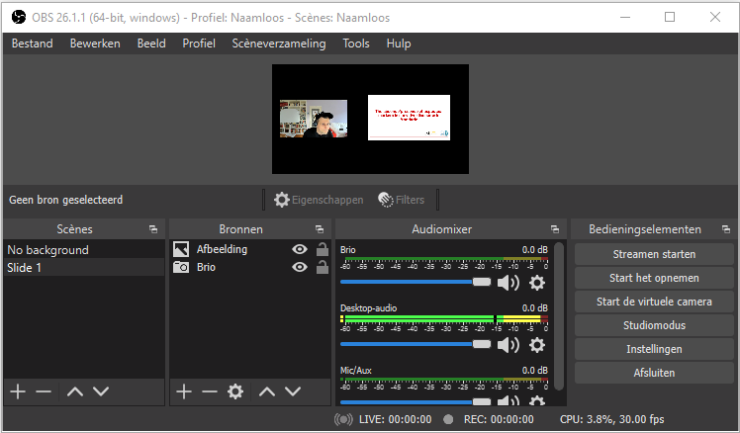Open the Scèneverzameling menu
Screen dimensions: 740x433
pyautogui.click(x=278, y=43)
